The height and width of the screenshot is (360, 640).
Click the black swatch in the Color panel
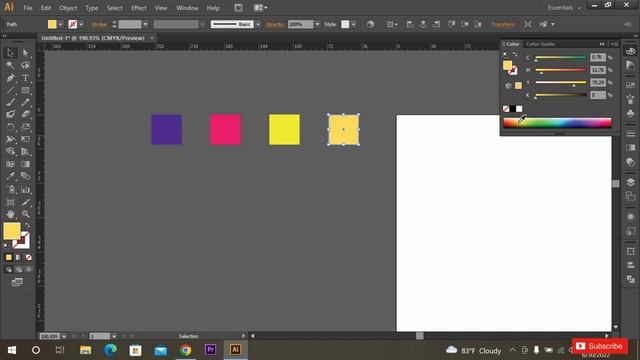click(512, 109)
